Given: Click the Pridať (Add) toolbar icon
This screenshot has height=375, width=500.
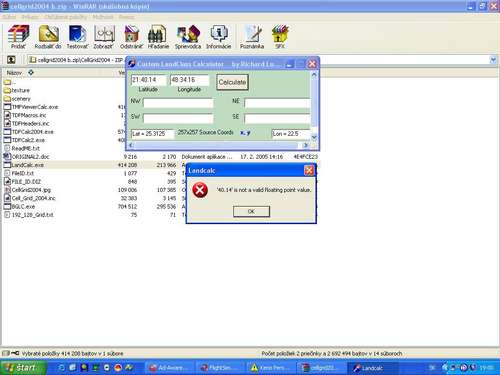Looking at the screenshot, I should click(18, 37).
